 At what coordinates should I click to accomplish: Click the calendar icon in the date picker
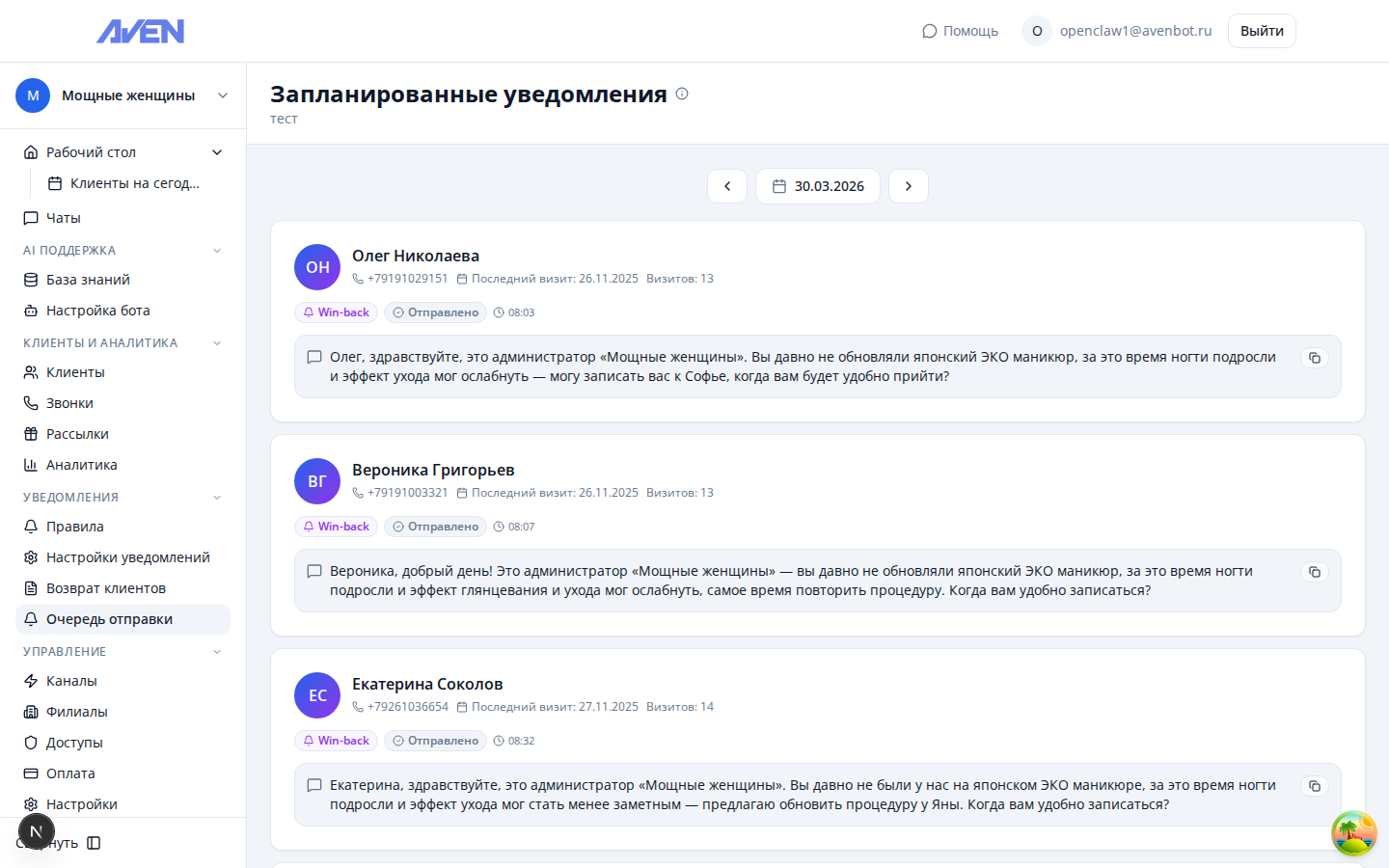click(x=779, y=185)
